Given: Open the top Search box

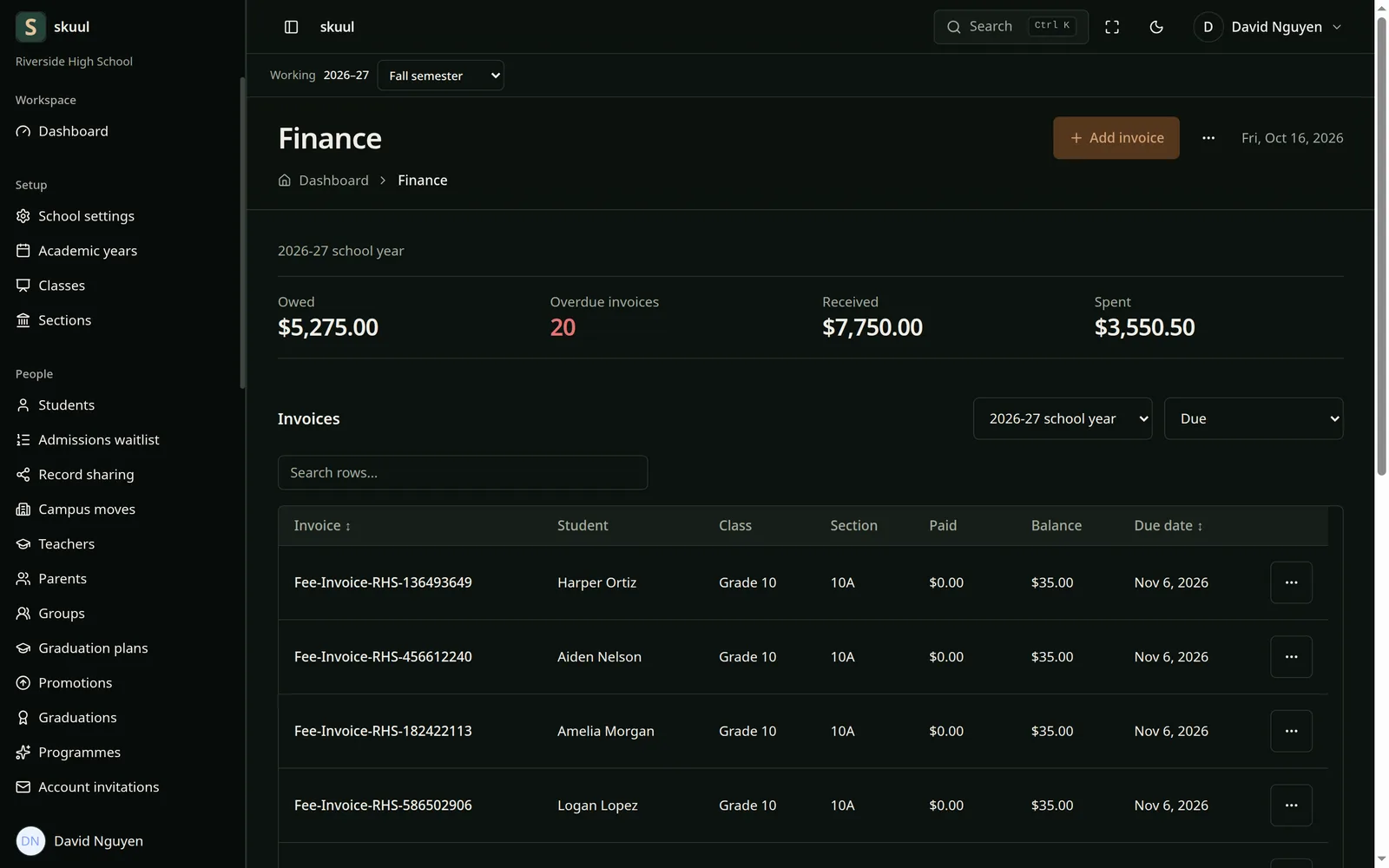Looking at the screenshot, I should pos(1011,27).
